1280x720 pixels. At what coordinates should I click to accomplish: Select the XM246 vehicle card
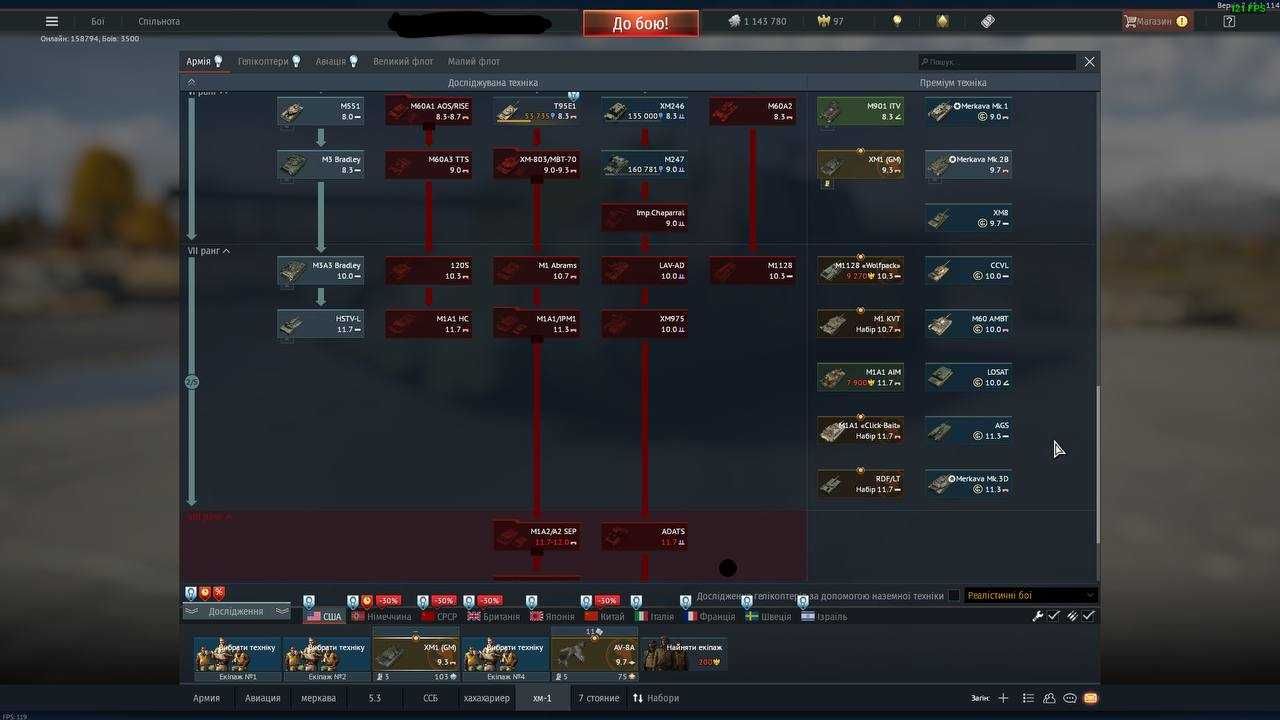pos(644,111)
